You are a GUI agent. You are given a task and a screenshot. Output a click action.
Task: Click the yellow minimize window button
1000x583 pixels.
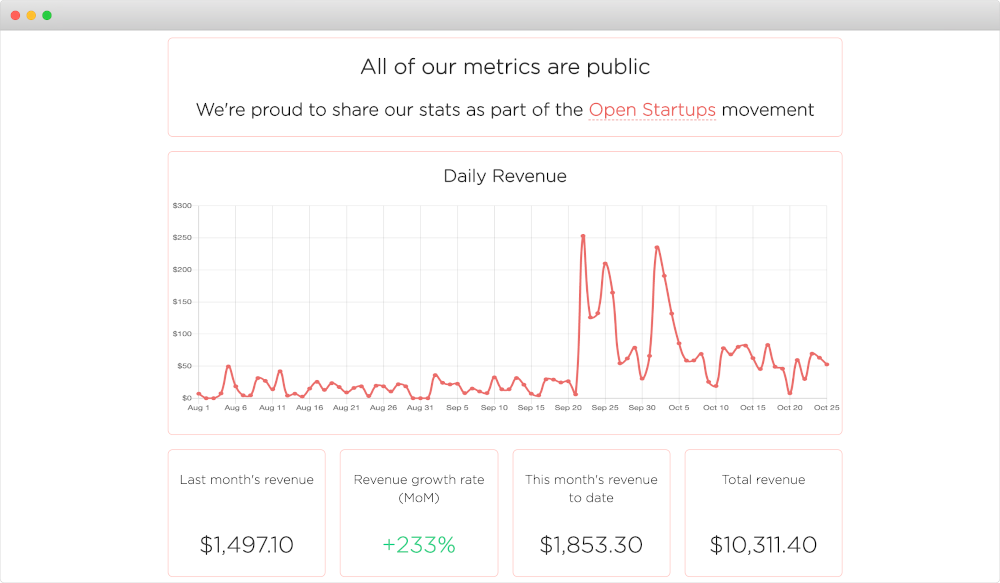(31, 15)
